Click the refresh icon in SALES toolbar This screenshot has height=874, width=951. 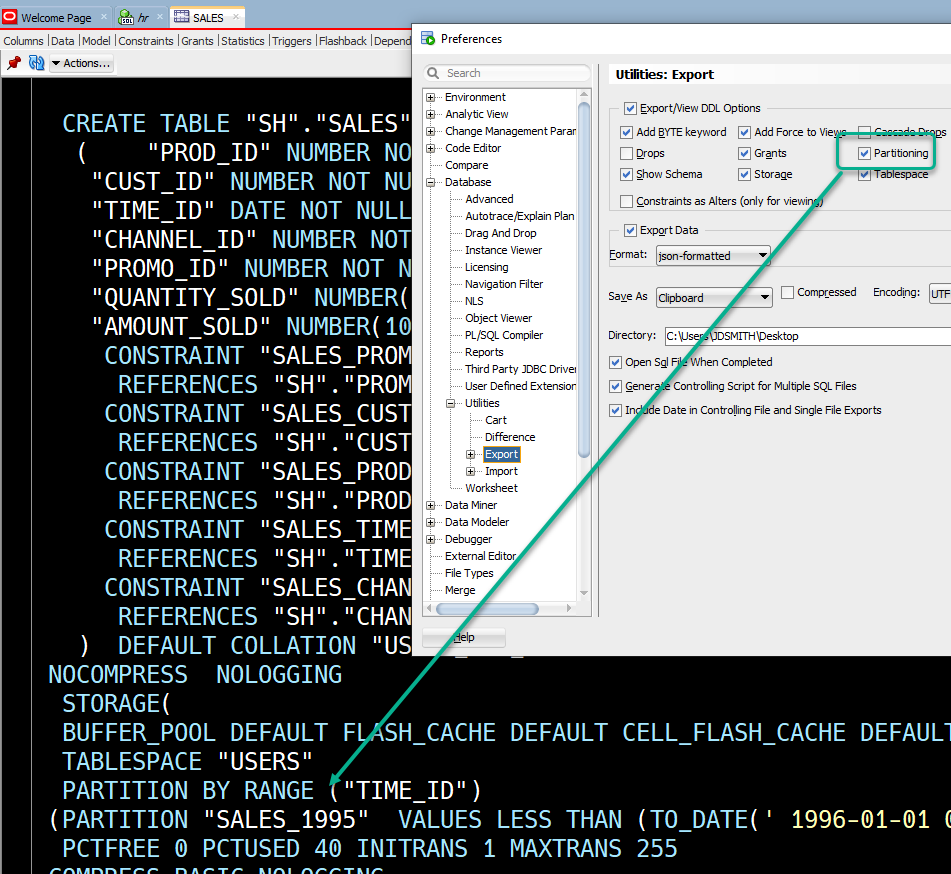pos(36,63)
